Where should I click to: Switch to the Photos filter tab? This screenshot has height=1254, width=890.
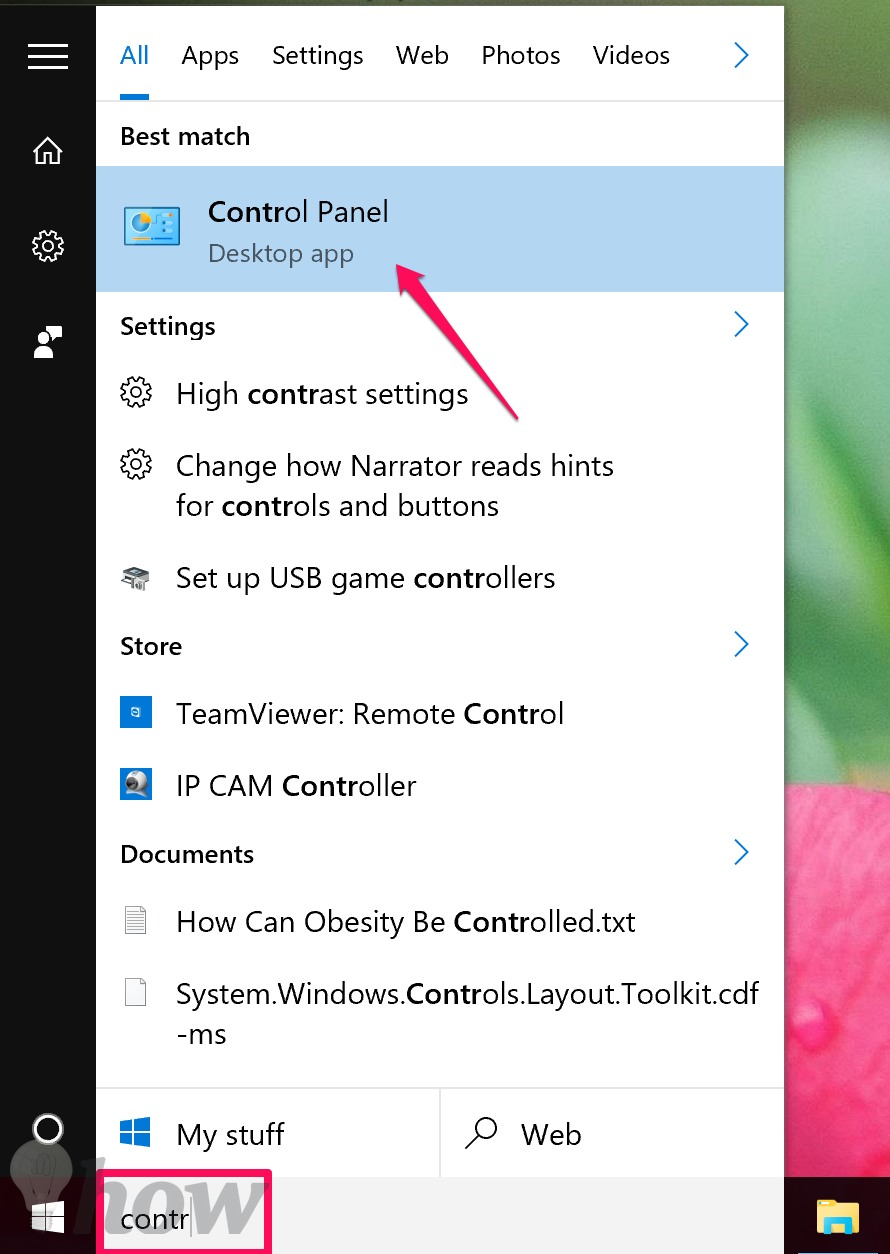pos(519,55)
